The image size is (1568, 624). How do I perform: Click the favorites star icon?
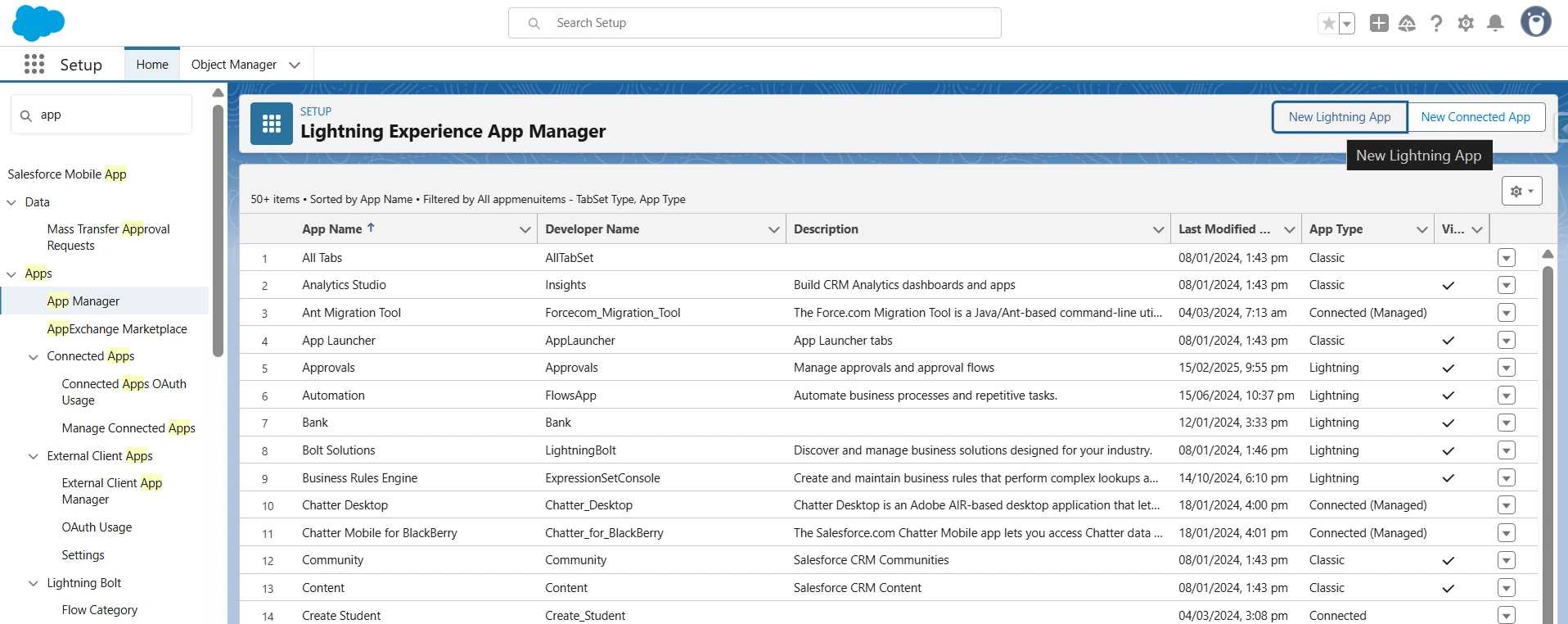coord(1328,24)
